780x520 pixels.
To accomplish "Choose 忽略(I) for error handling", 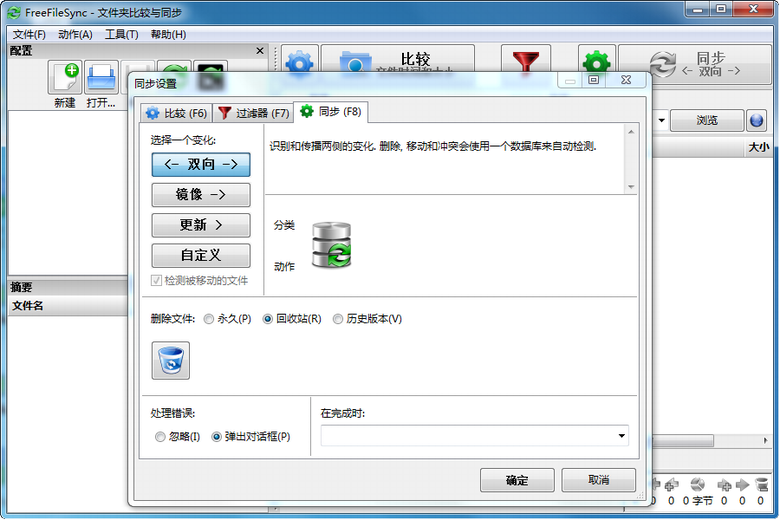I will pos(178,437).
